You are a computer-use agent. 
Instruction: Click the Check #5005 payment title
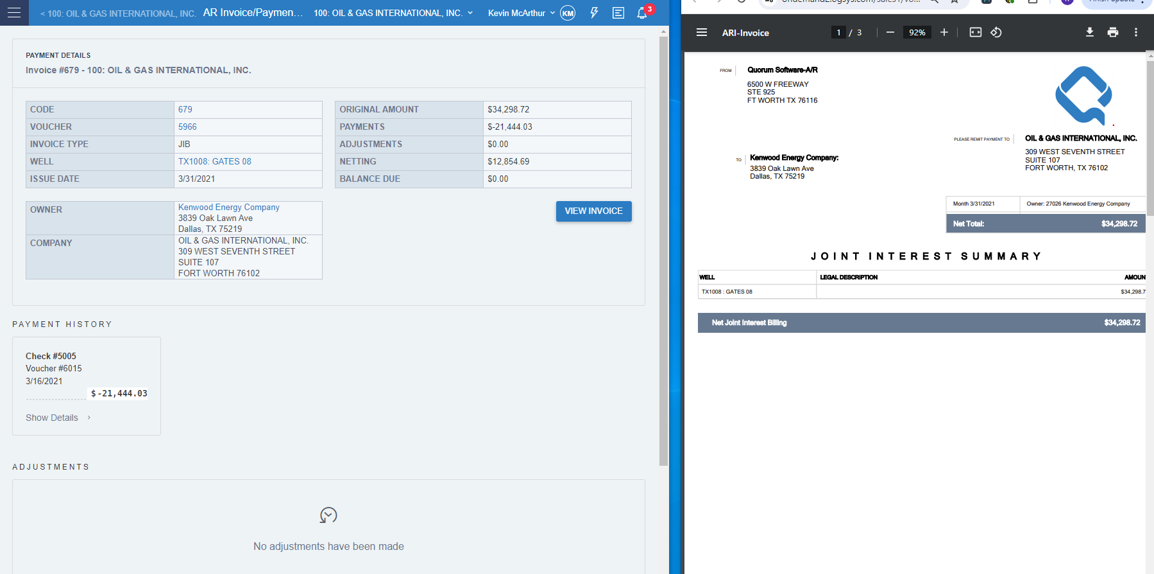(x=51, y=356)
